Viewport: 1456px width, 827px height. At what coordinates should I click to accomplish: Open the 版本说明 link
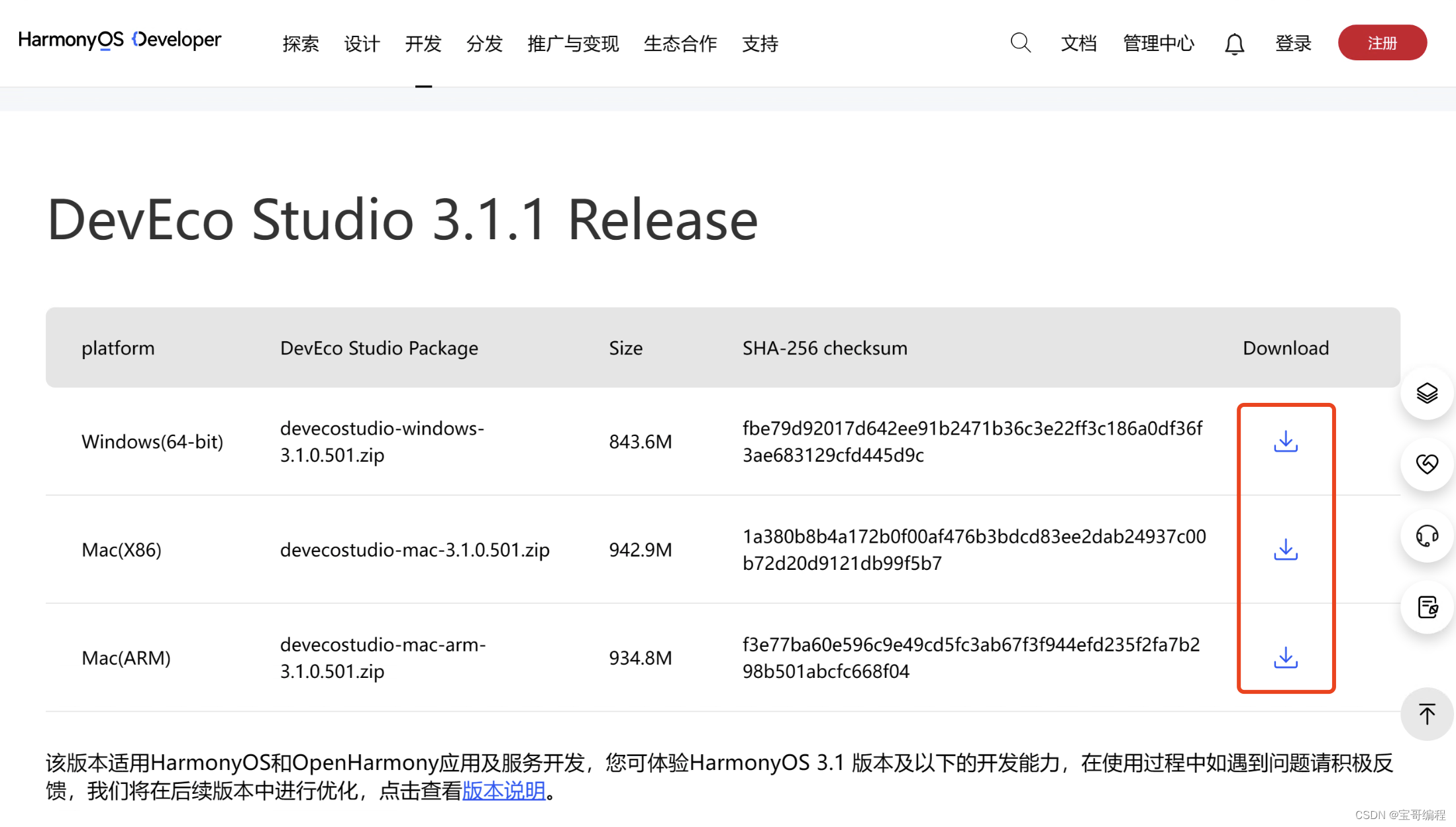pyautogui.click(x=503, y=791)
